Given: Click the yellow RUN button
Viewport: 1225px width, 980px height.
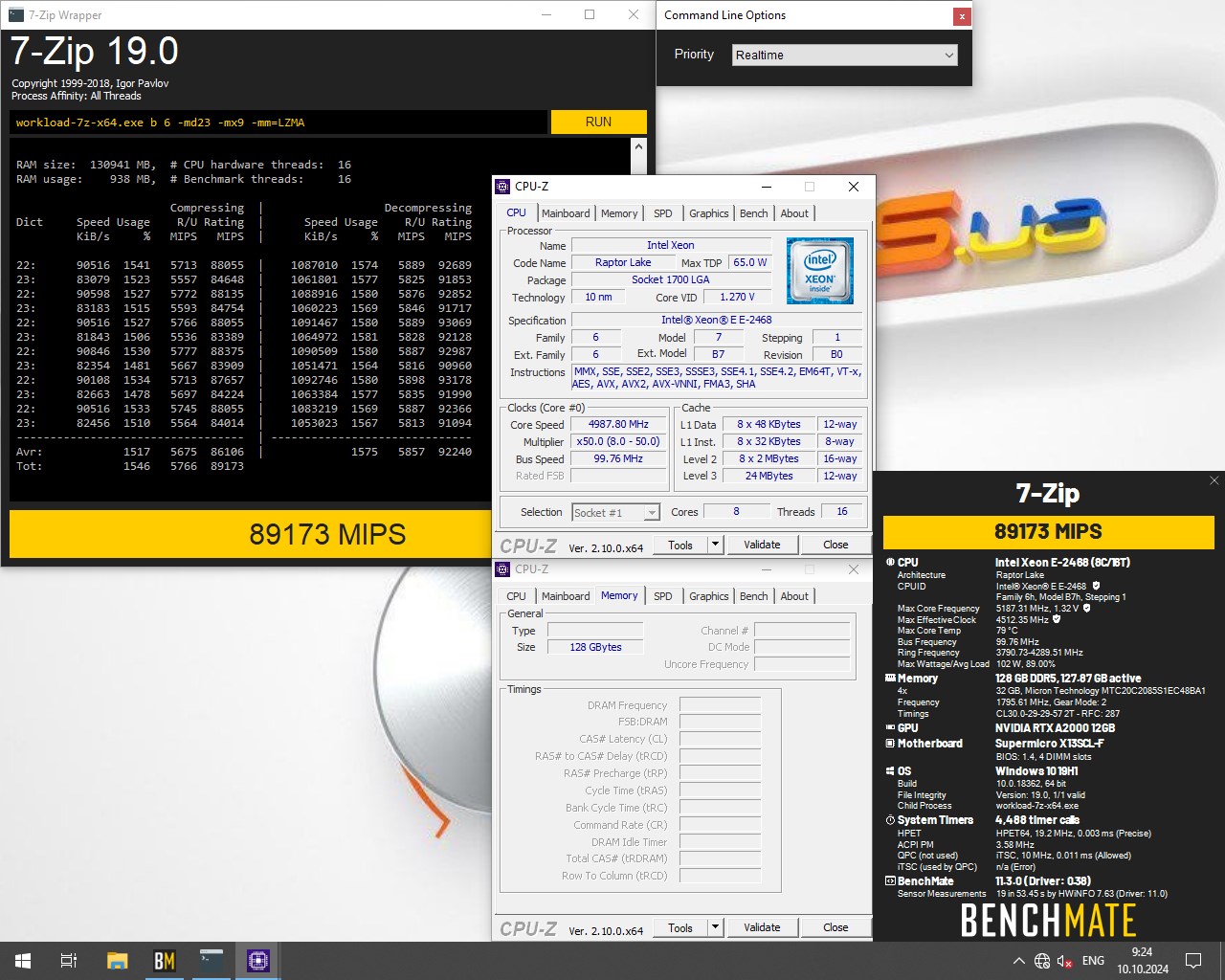Looking at the screenshot, I should click(x=598, y=122).
